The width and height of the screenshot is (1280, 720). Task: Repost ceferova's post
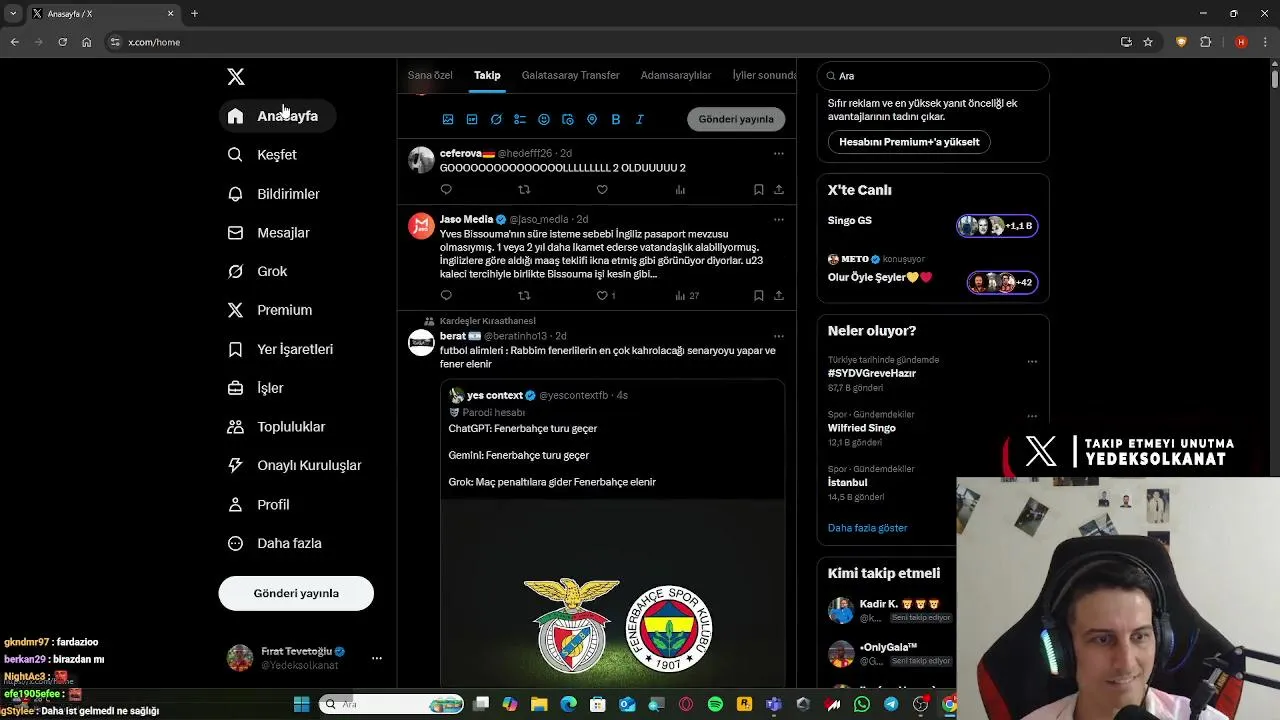click(524, 189)
